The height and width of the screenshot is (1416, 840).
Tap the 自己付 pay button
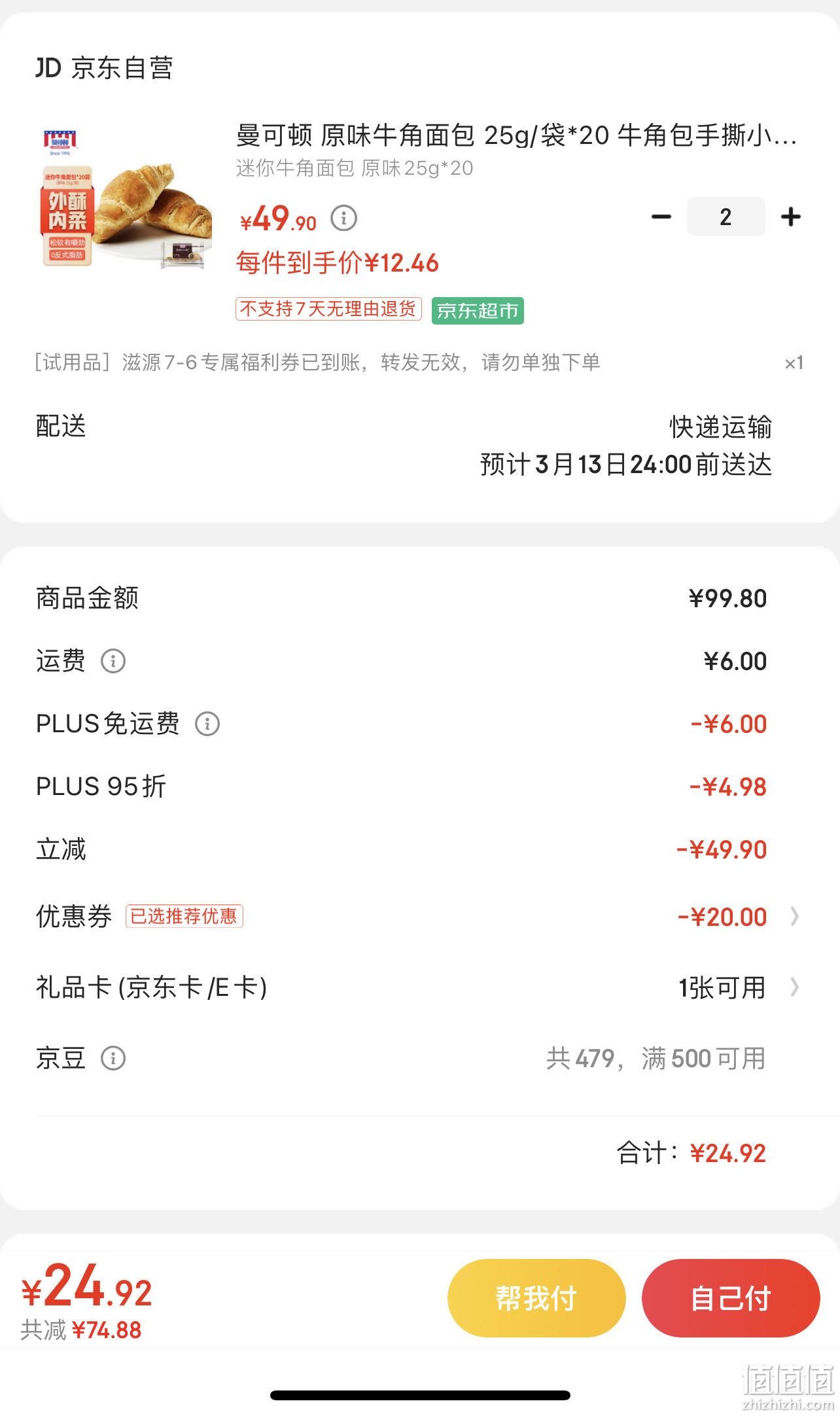731,1298
